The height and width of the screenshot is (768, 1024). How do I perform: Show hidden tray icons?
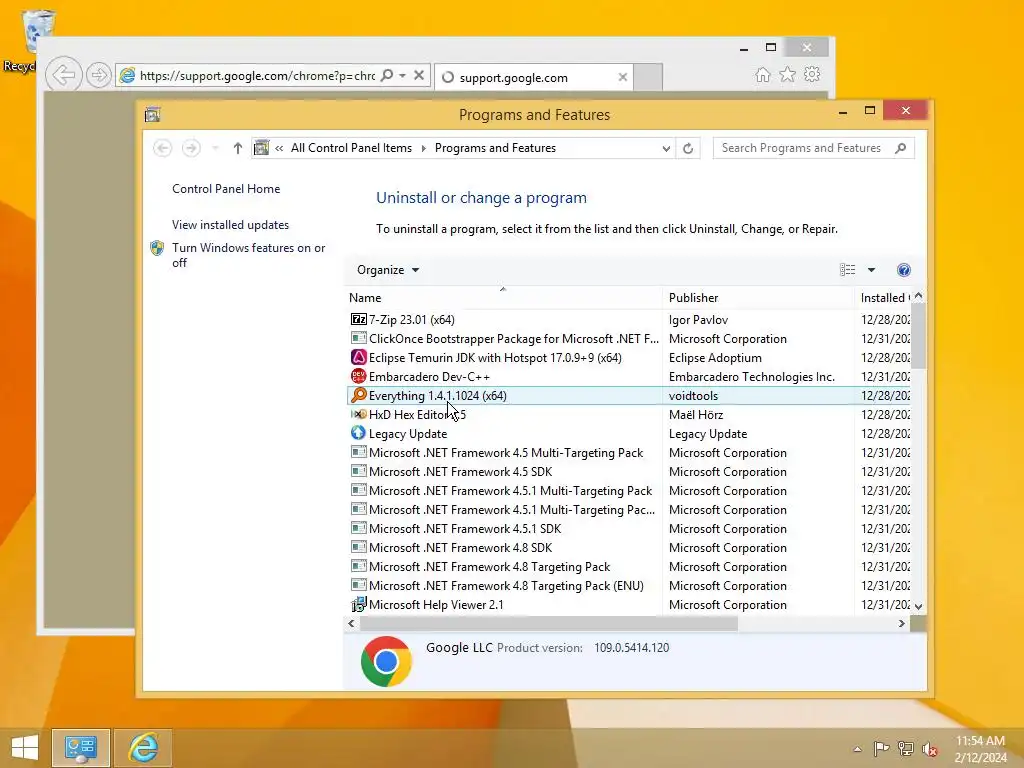(857, 749)
